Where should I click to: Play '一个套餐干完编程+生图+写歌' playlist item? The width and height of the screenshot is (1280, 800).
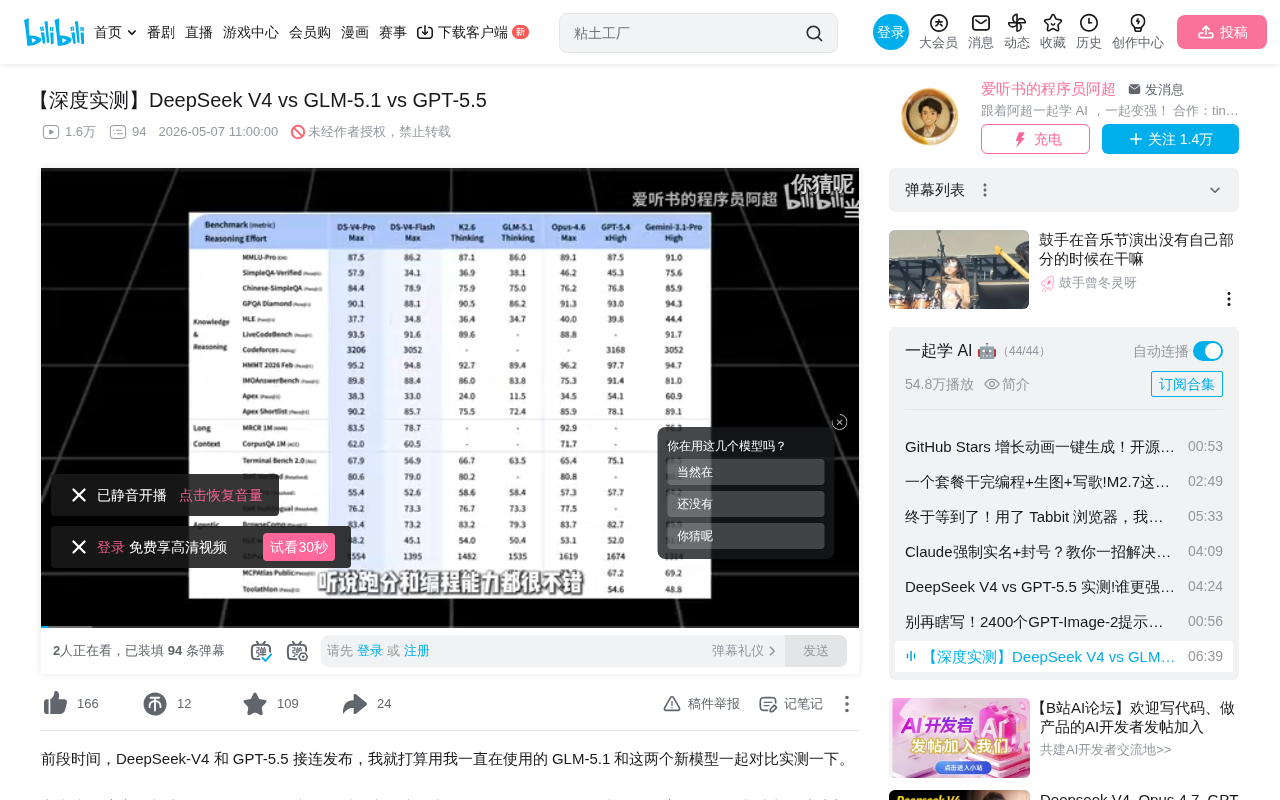[x=1064, y=481]
